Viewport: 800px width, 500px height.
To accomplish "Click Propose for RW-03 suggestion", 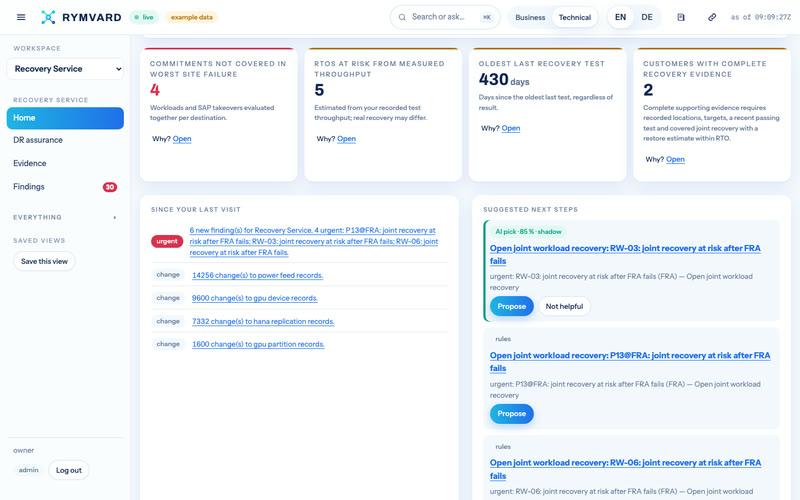I will point(511,307).
